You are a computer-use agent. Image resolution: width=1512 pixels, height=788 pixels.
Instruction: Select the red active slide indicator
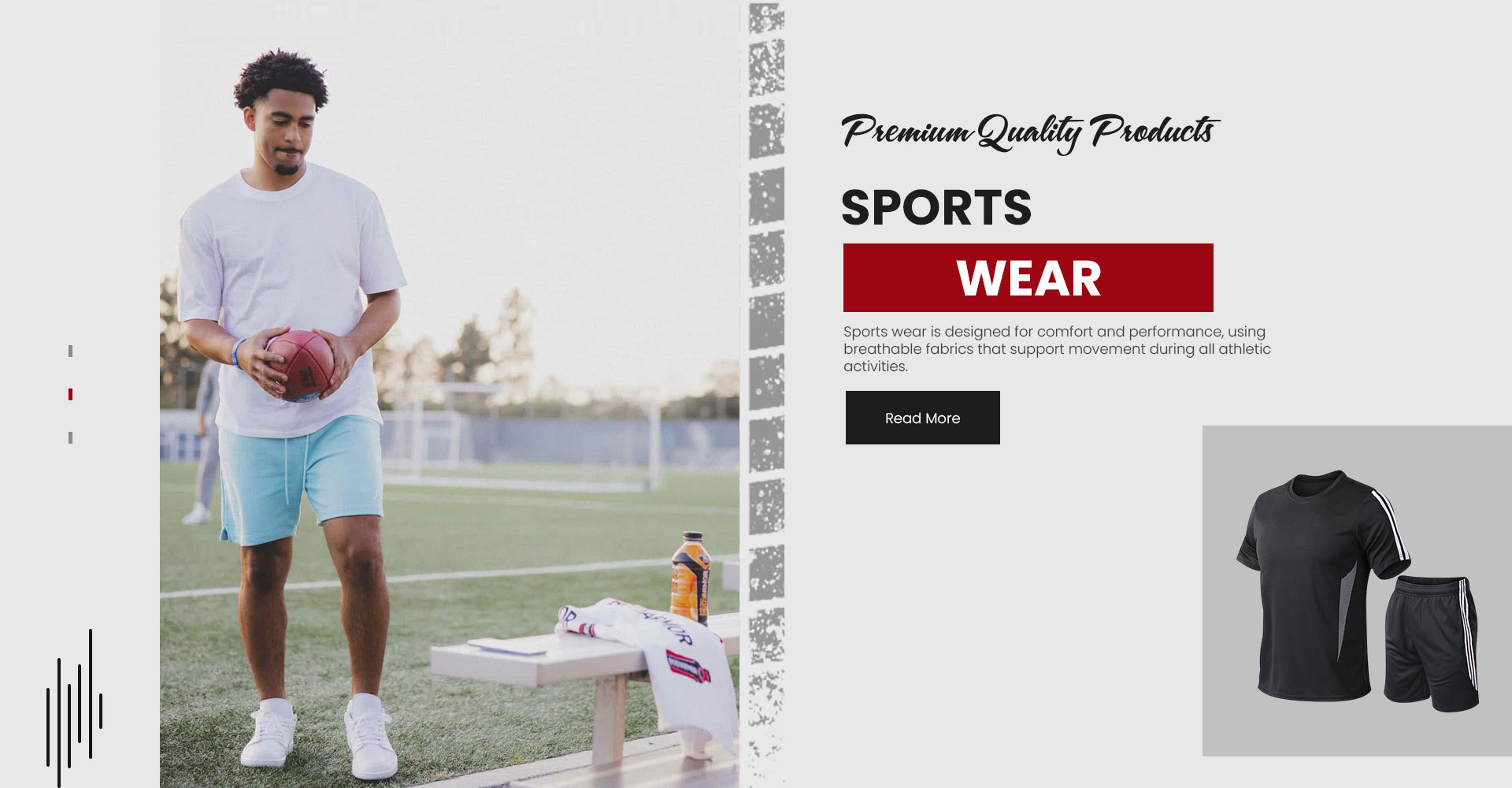70,394
